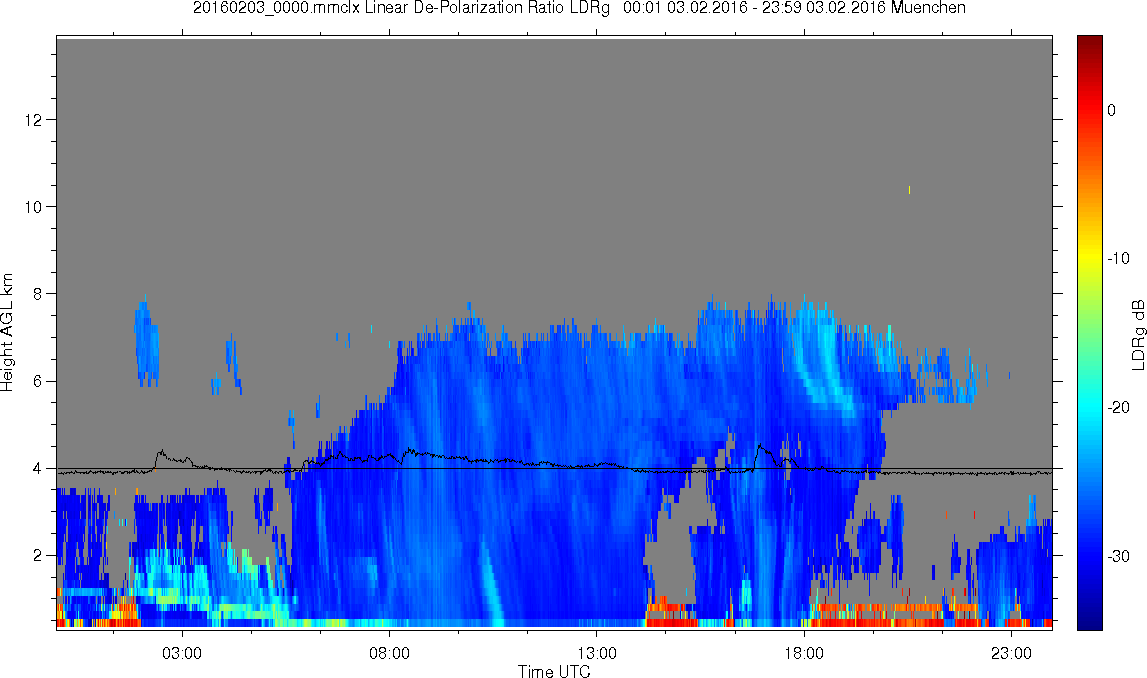
Task: Select the 08:00 time axis tick label
Action: [x=389, y=653]
